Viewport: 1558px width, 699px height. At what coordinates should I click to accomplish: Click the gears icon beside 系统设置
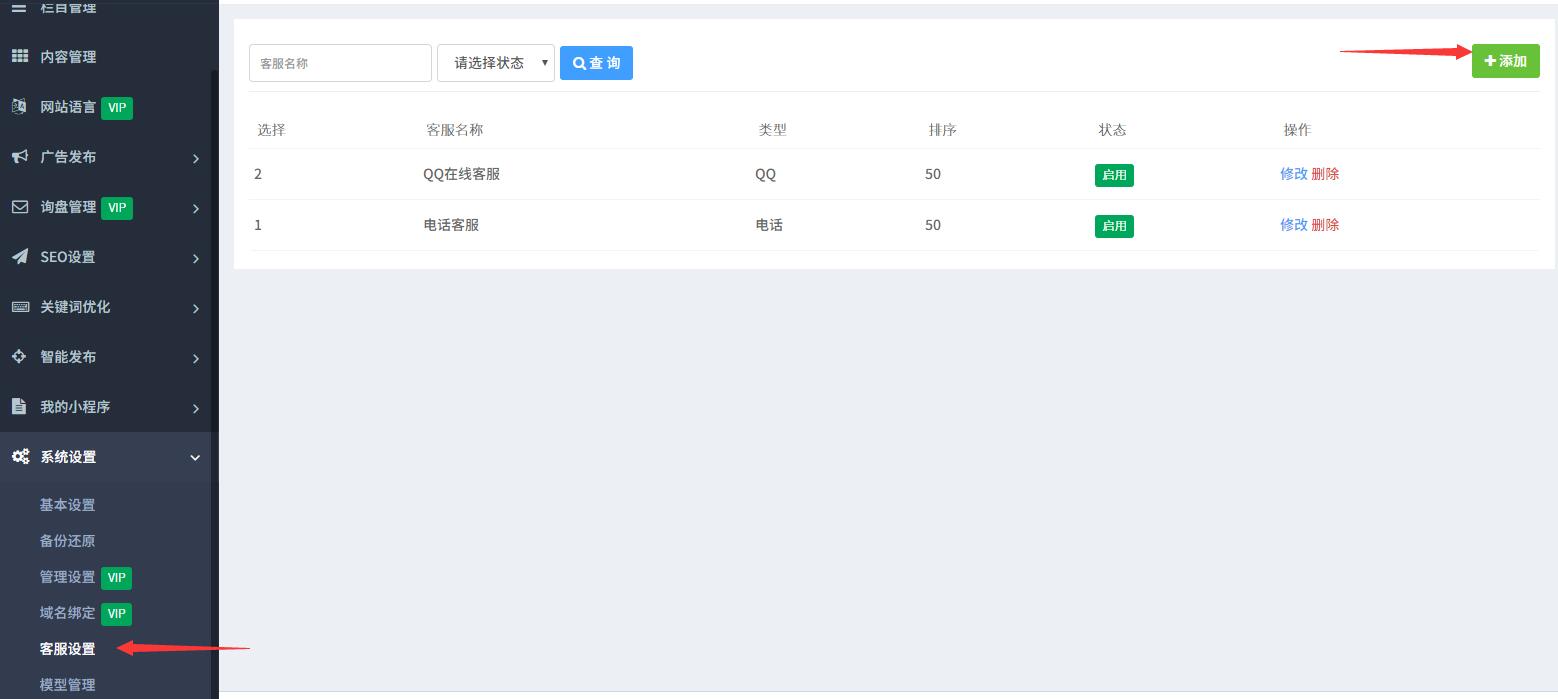20,456
